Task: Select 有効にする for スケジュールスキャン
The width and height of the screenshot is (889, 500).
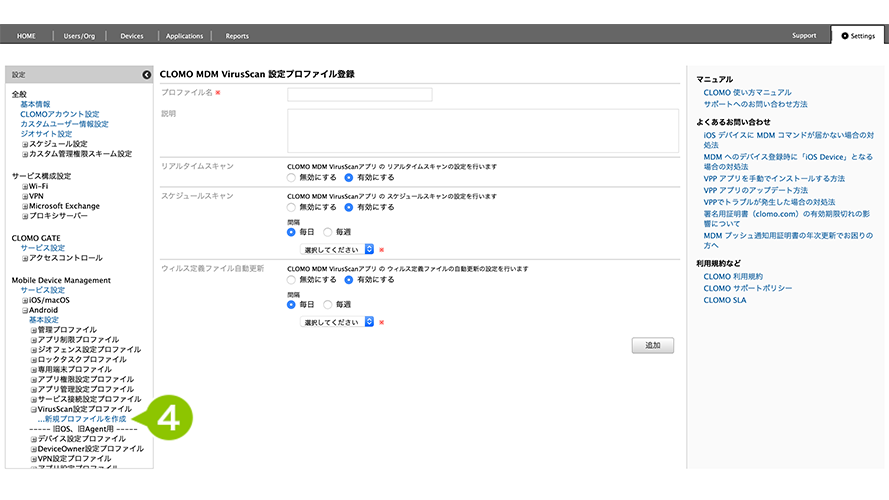Action: 349,207
